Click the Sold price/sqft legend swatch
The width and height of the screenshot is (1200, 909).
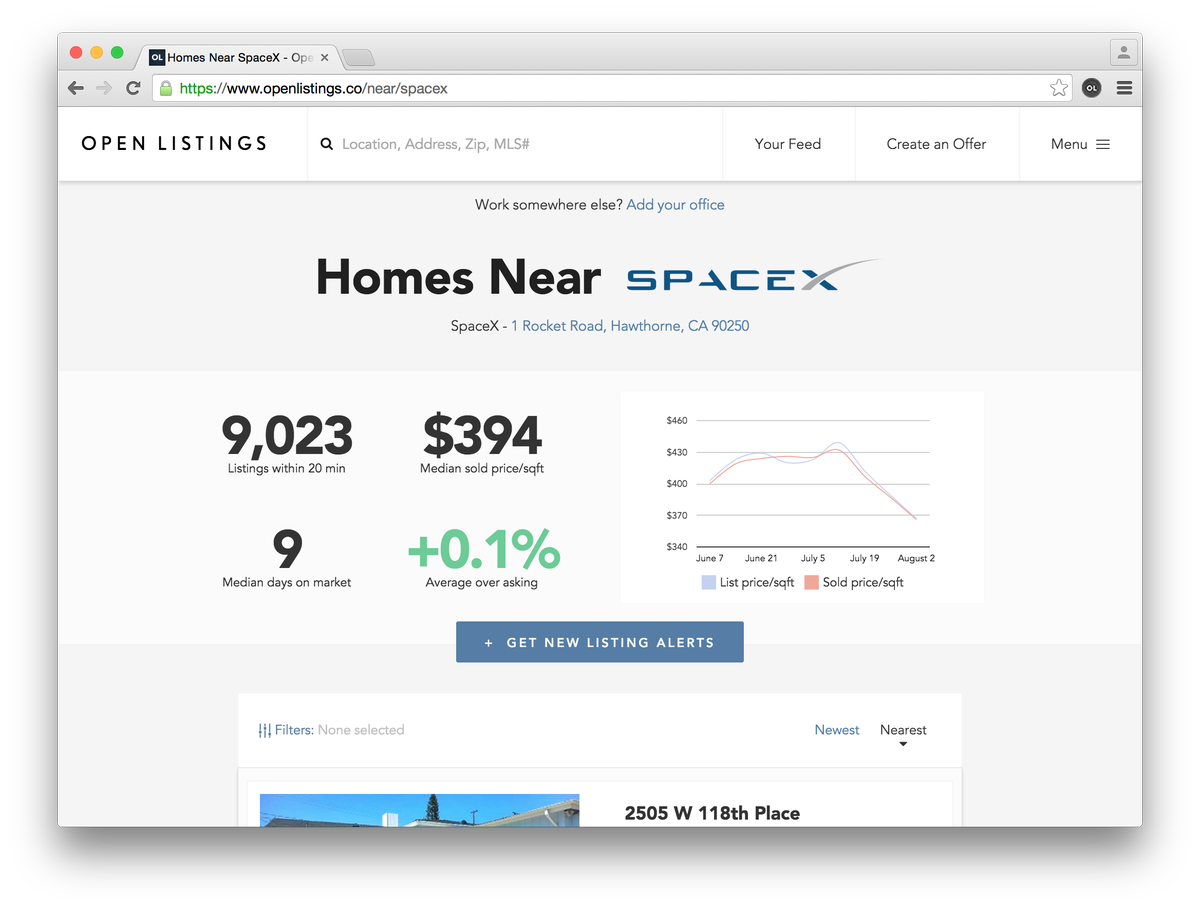pos(811,582)
